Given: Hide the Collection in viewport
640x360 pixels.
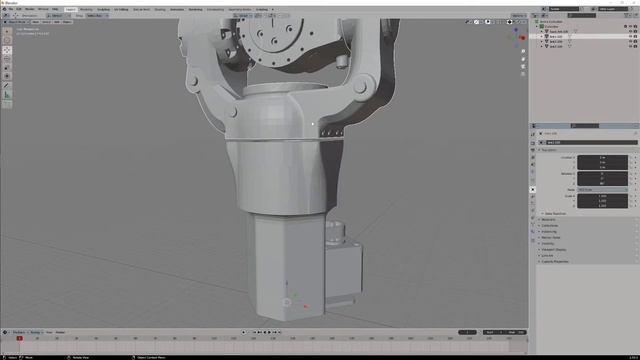Looking at the screenshot, I should (x=630, y=27).
